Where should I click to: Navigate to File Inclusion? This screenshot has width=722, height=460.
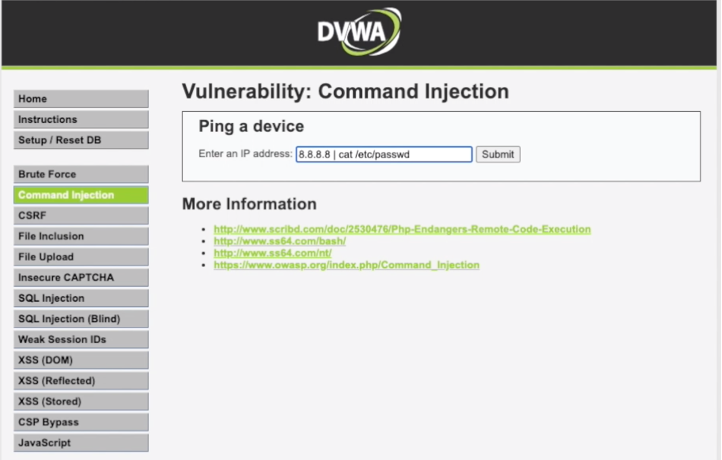tap(81, 237)
